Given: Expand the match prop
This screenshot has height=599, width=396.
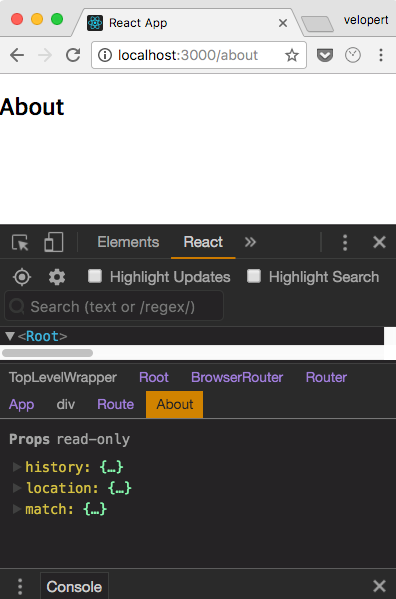Looking at the screenshot, I should (16, 509).
